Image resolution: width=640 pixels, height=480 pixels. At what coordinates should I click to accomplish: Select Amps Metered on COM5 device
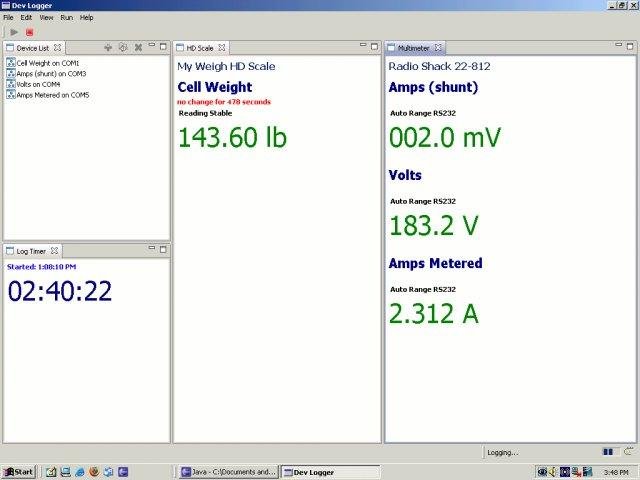53,95
